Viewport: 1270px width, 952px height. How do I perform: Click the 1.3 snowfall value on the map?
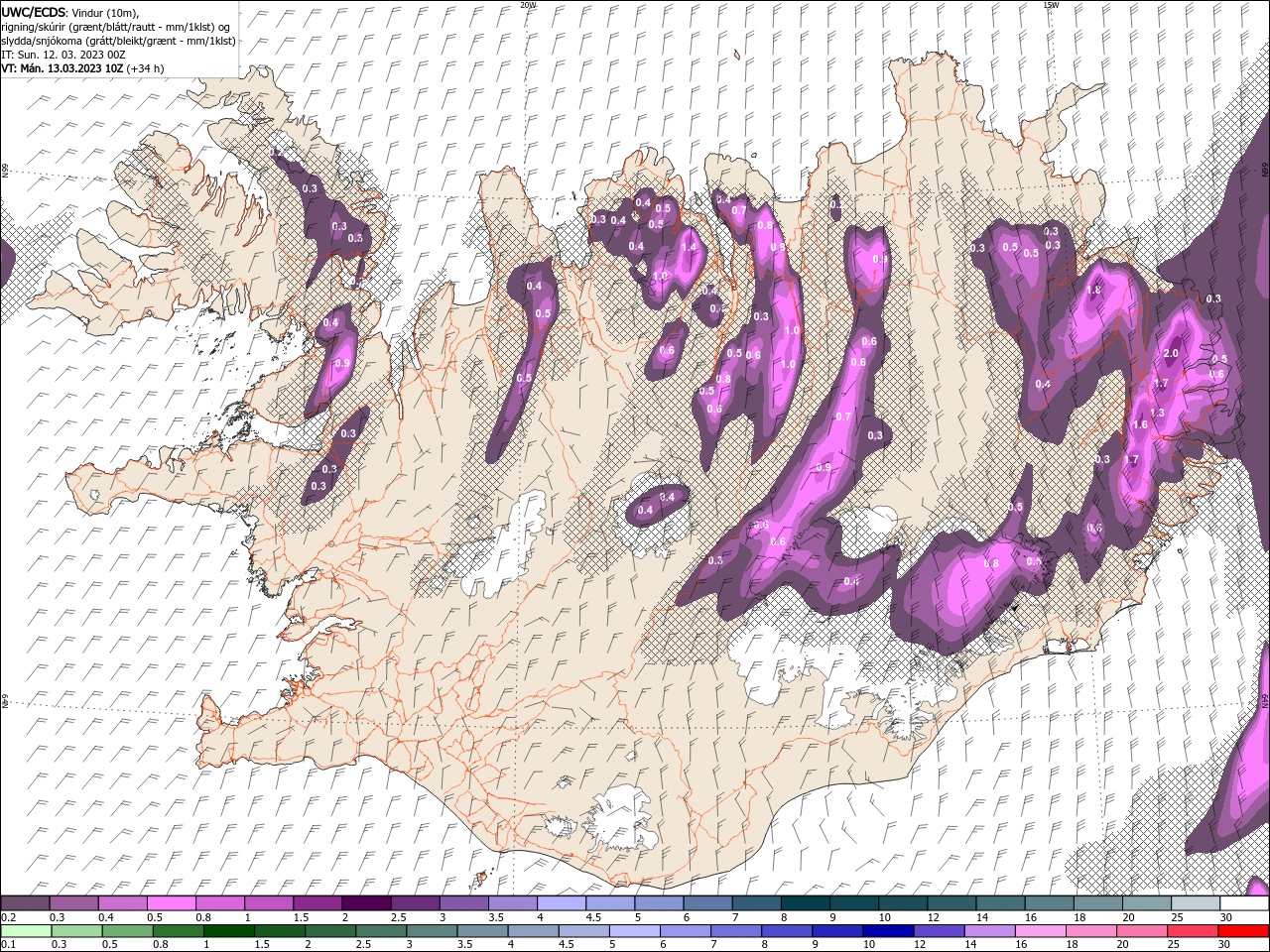point(1157,414)
